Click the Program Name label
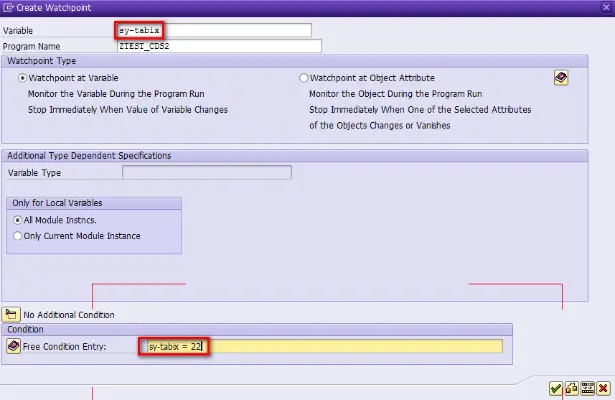Screen dimensions: 615x400 tap(31, 46)
